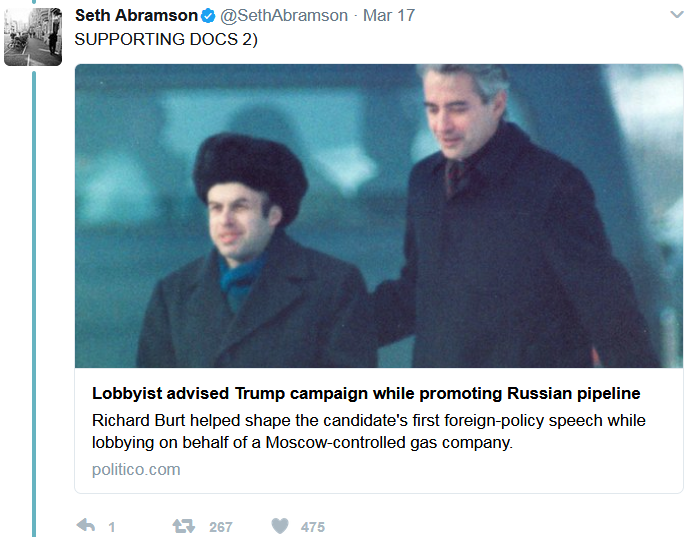Click the blue verified badge
This screenshot has height=537, width=700.
click(207, 15)
